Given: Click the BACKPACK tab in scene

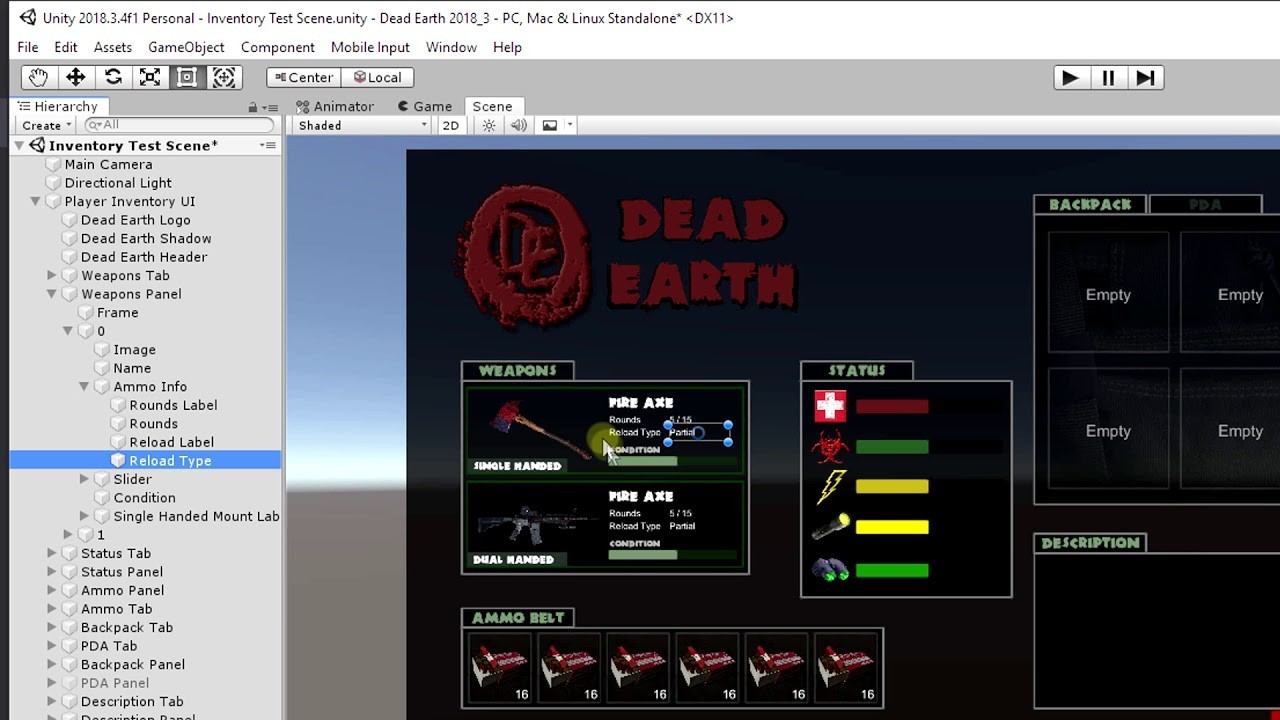Looking at the screenshot, I should [1090, 204].
